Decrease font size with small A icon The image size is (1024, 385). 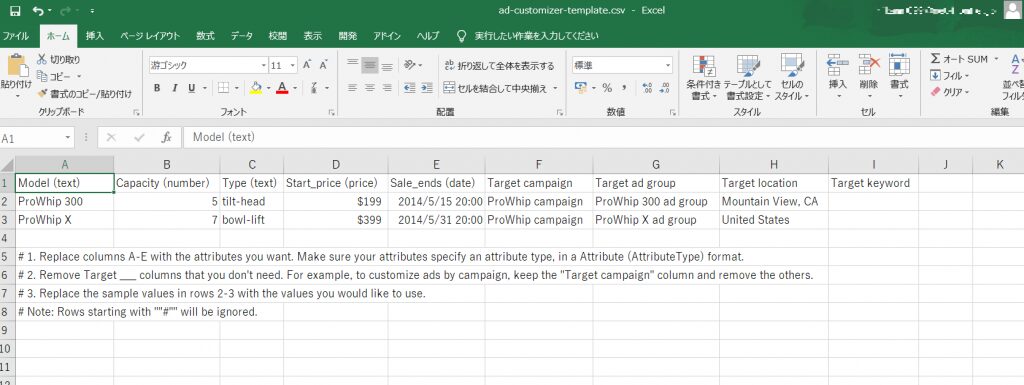pyautogui.click(x=323, y=65)
